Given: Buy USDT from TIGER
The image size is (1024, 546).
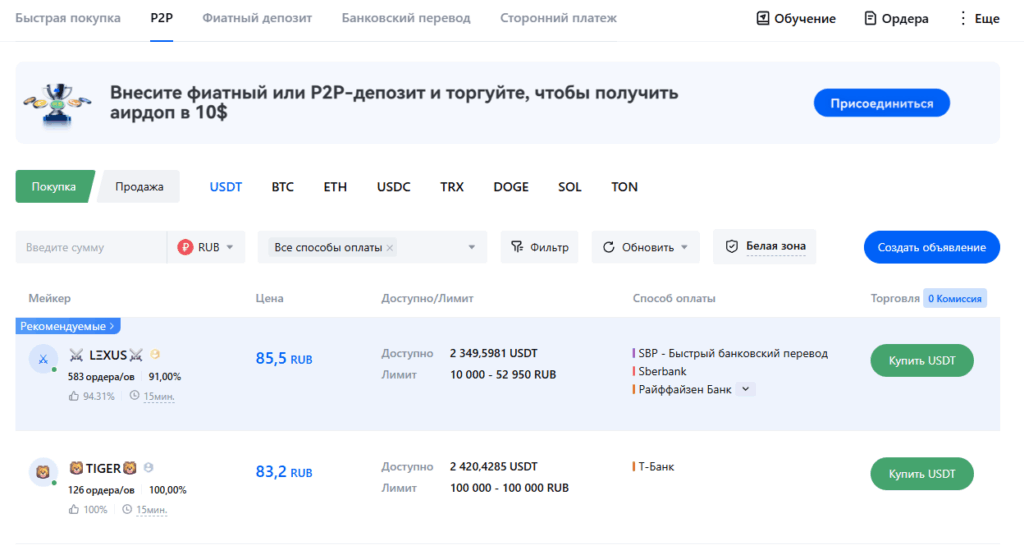Looking at the screenshot, I should (x=921, y=474).
